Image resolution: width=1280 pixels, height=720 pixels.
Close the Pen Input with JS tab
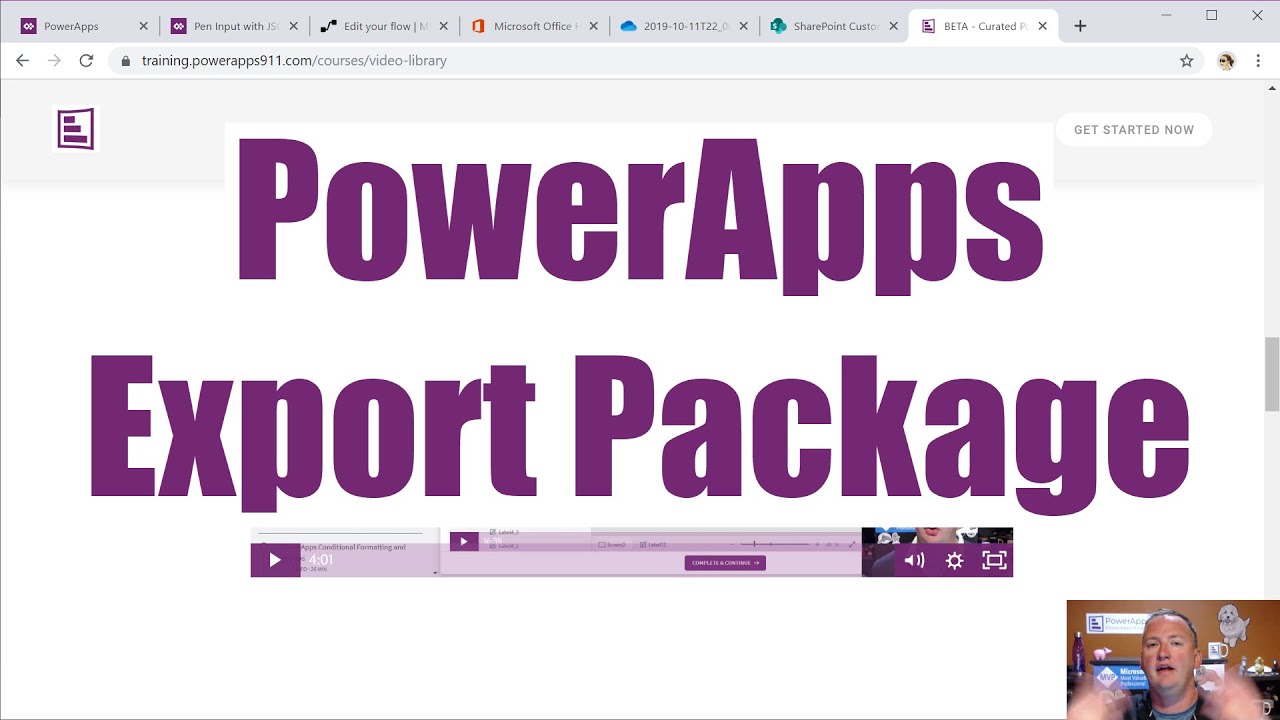(x=293, y=26)
